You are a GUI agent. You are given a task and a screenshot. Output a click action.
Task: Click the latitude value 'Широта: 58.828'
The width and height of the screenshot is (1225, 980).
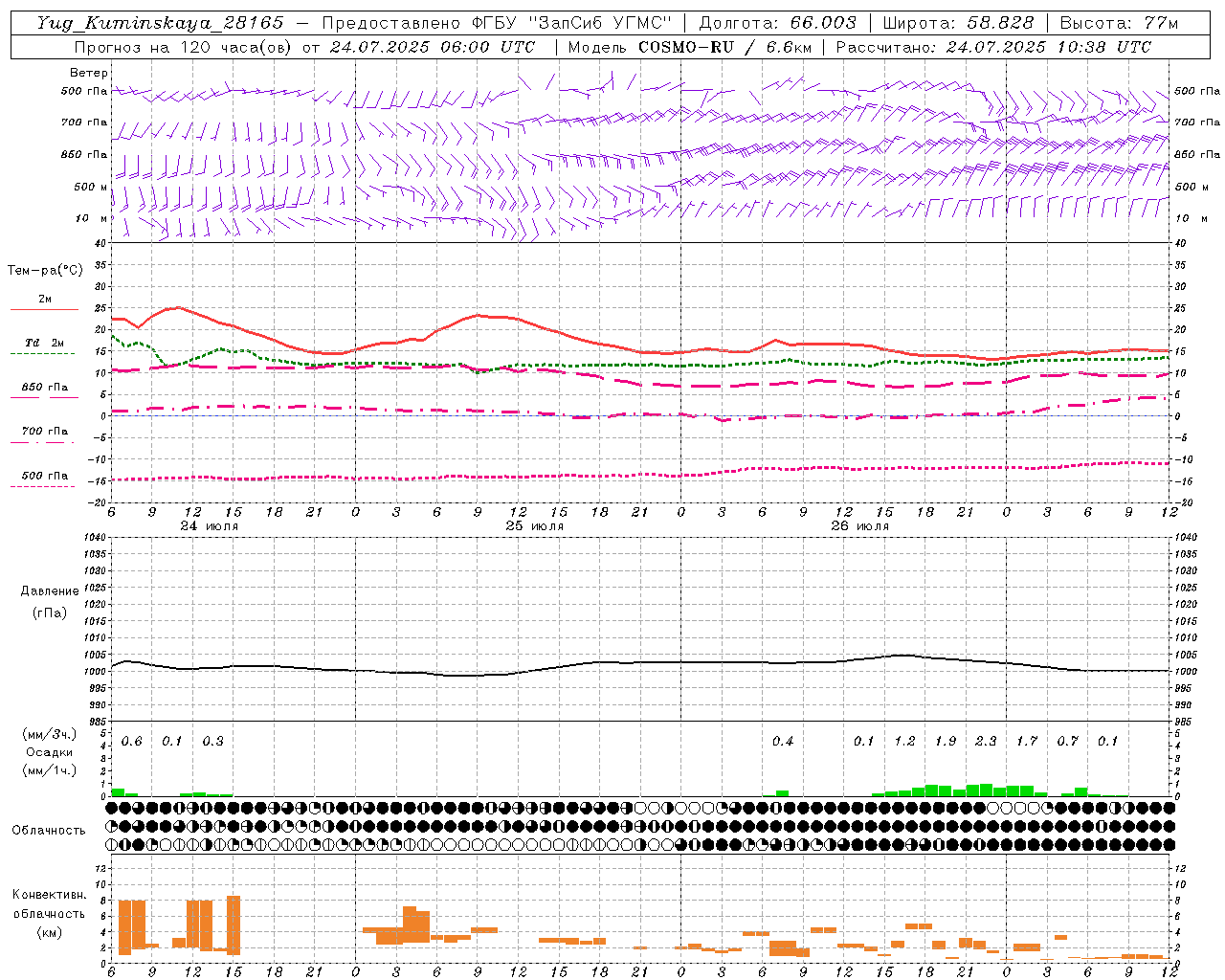coord(958,23)
